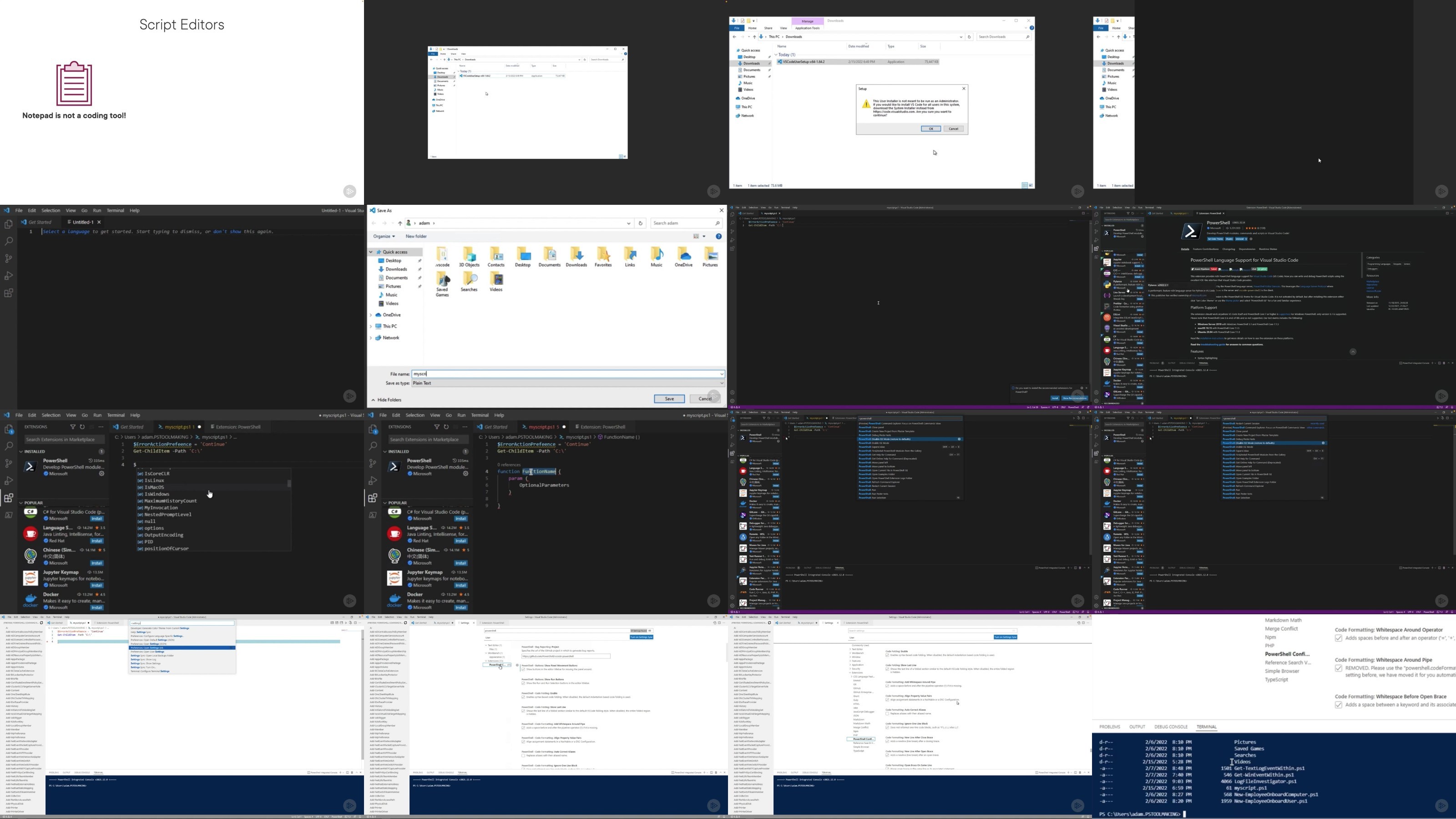1456x819 pixels.
Task: Click Search Extensions field in FunctionName snippet window
Action: (x=429, y=439)
